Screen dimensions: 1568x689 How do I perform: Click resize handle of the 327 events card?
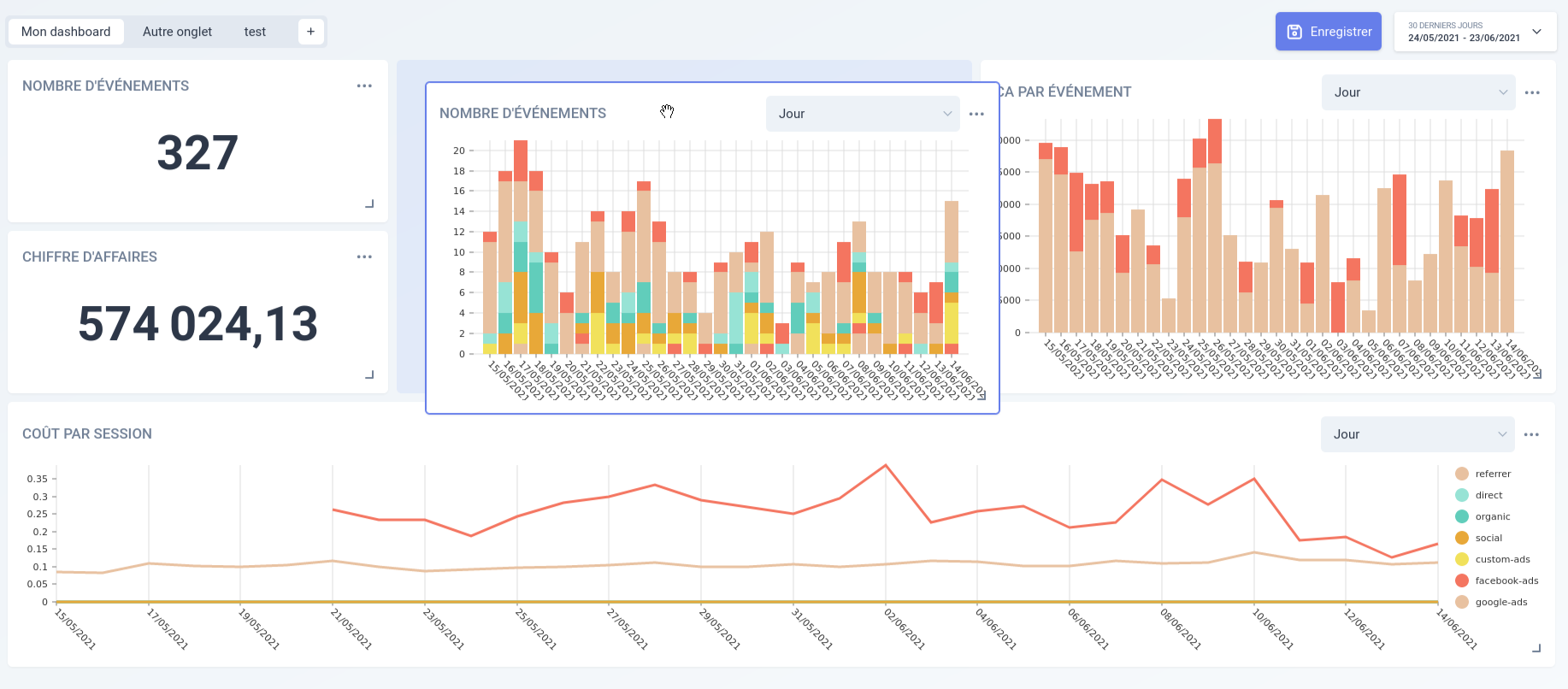point(369,203)
